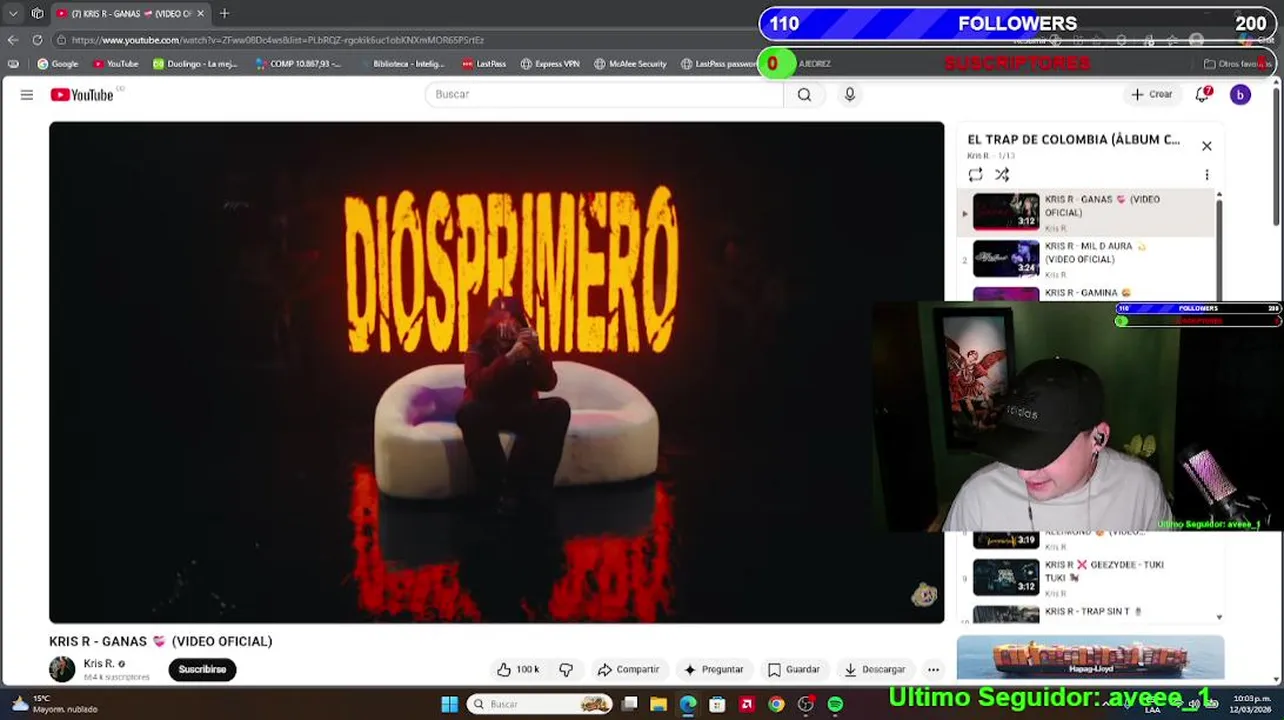Play KRIS R - MIL D AURA from playlist
1284x720 pixels.
[1087, 258]
